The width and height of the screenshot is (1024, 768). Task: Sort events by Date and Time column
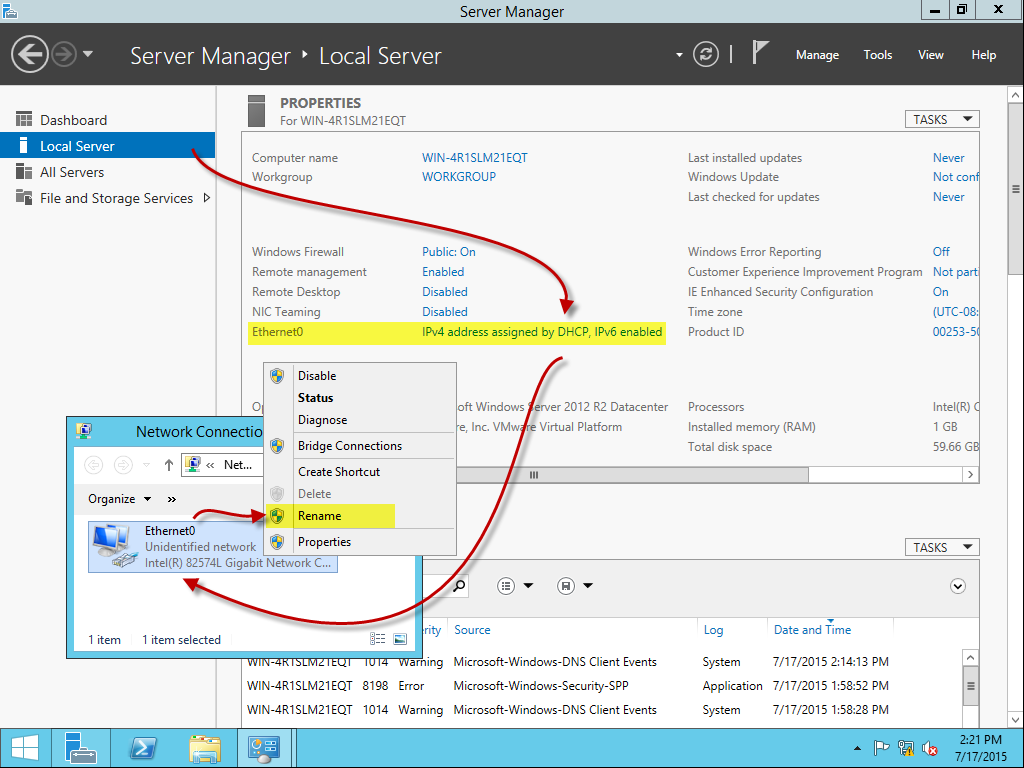click(x=812, y=630)
